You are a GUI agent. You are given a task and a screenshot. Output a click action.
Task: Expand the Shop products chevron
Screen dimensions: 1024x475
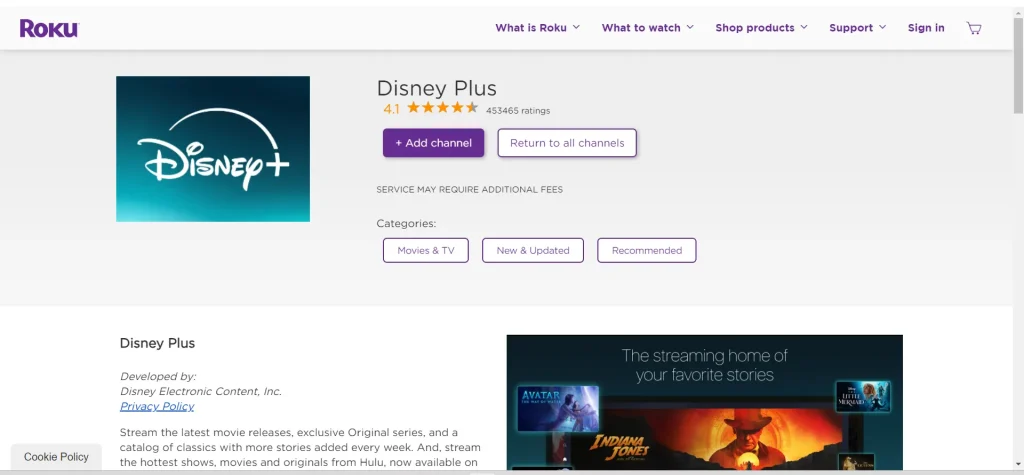(x=804, y=27)
